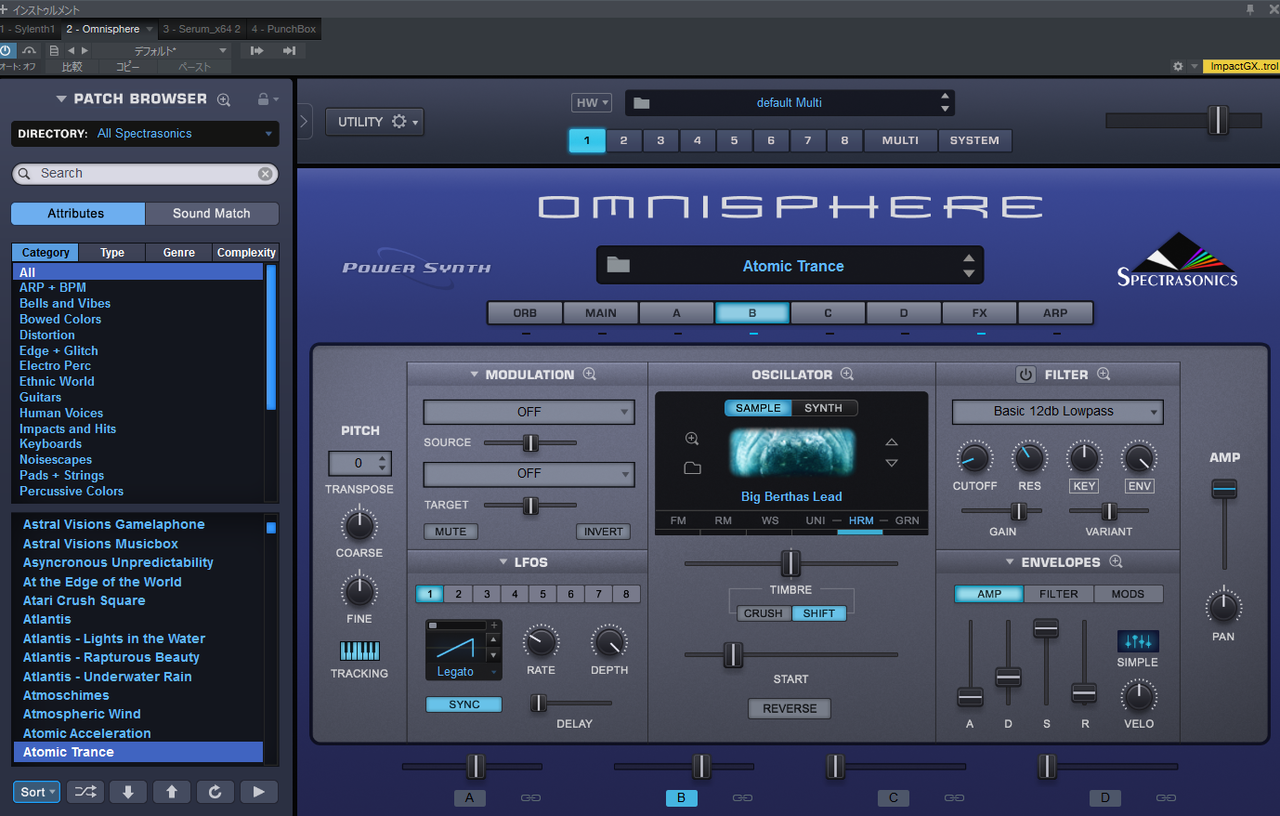Toggle the LFO Sync button
Image resolution: width=1280 pixels, height=816 pixels.
click(464, 704)
